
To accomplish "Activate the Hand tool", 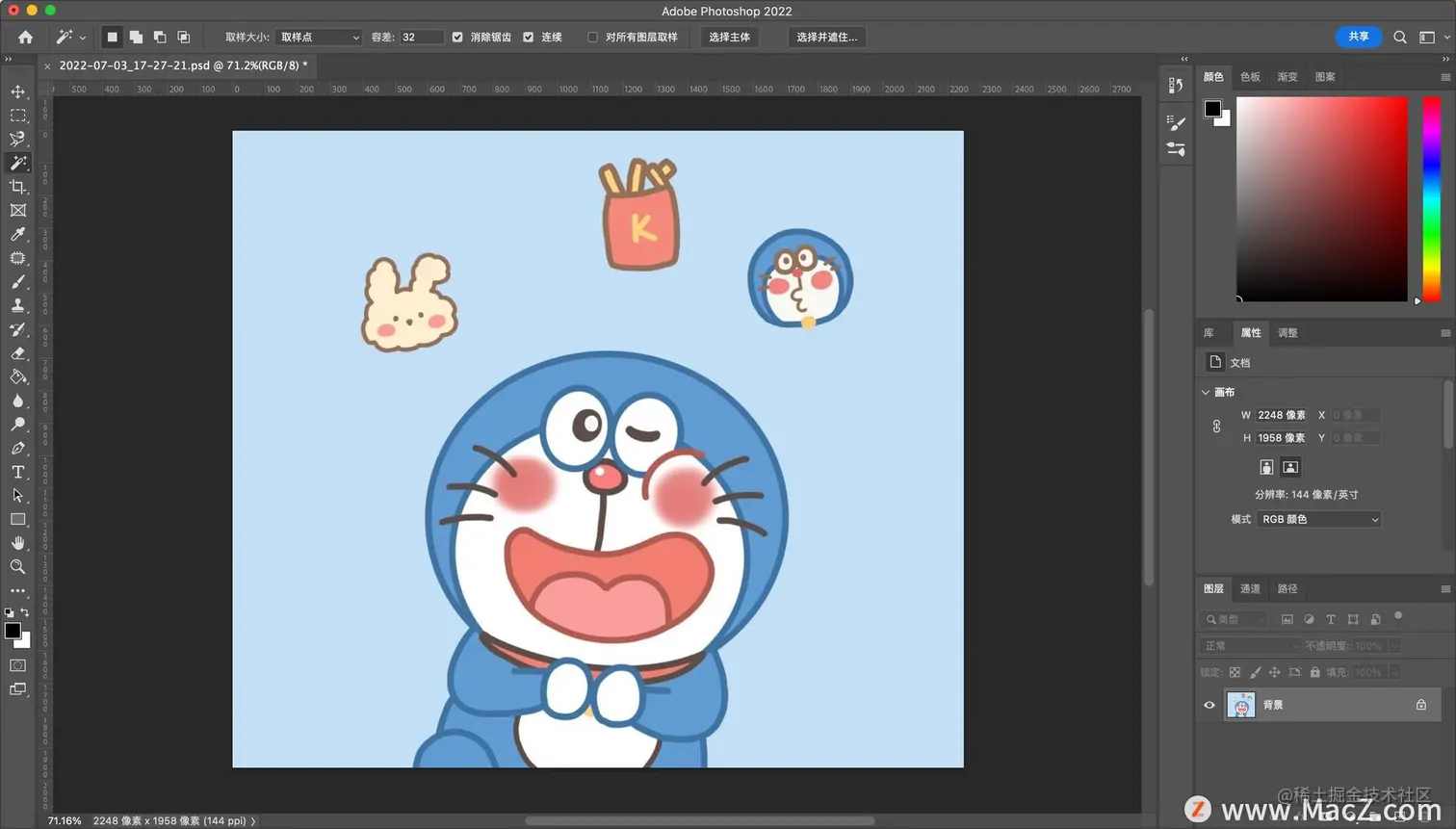I will (x=18, y=543).
